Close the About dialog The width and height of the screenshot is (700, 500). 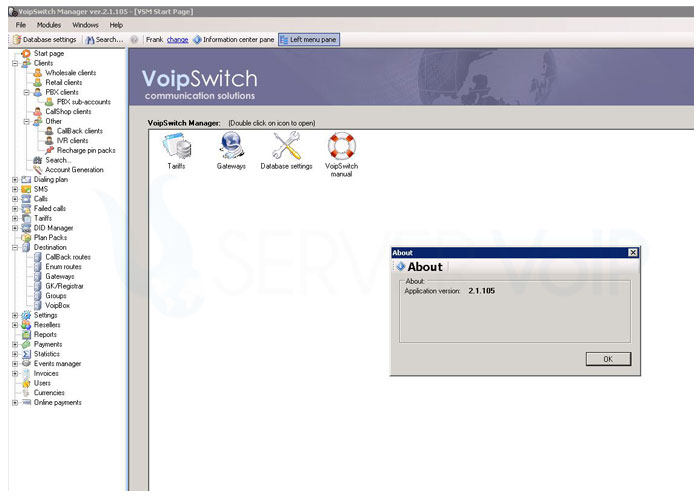click(633, 253)
